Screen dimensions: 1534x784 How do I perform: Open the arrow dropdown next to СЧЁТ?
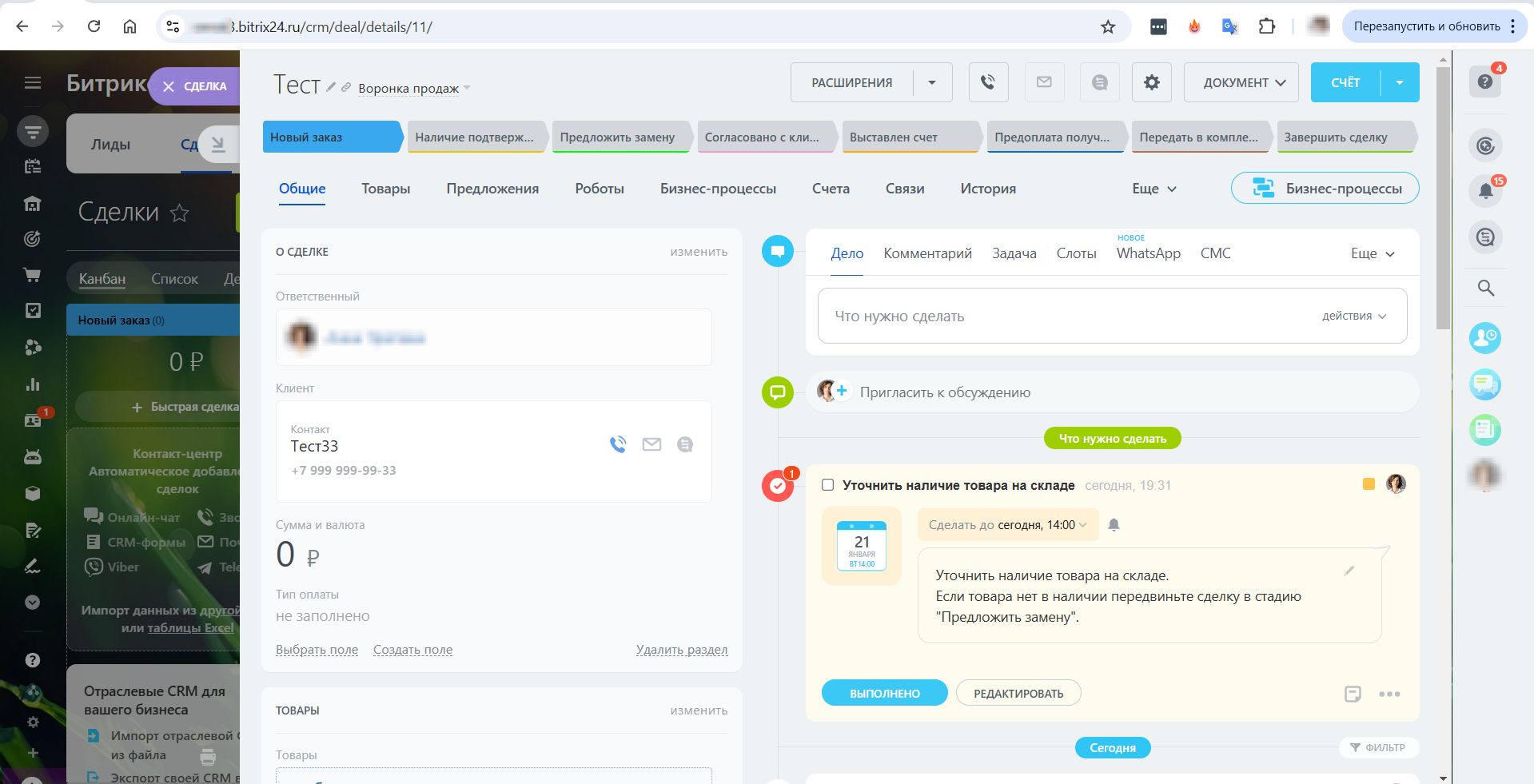tap(1399, 82)
